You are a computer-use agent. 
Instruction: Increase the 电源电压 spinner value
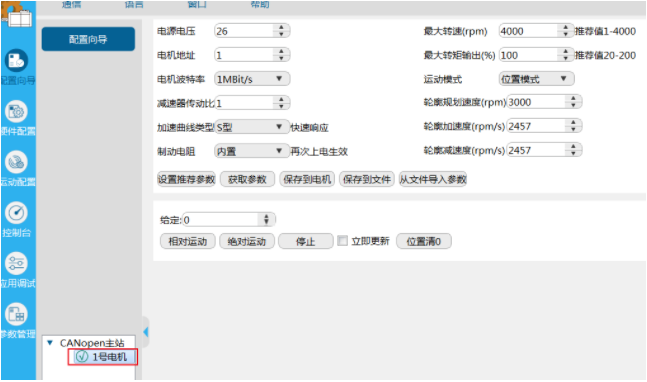pyautogui.click(x=281, y=27)
